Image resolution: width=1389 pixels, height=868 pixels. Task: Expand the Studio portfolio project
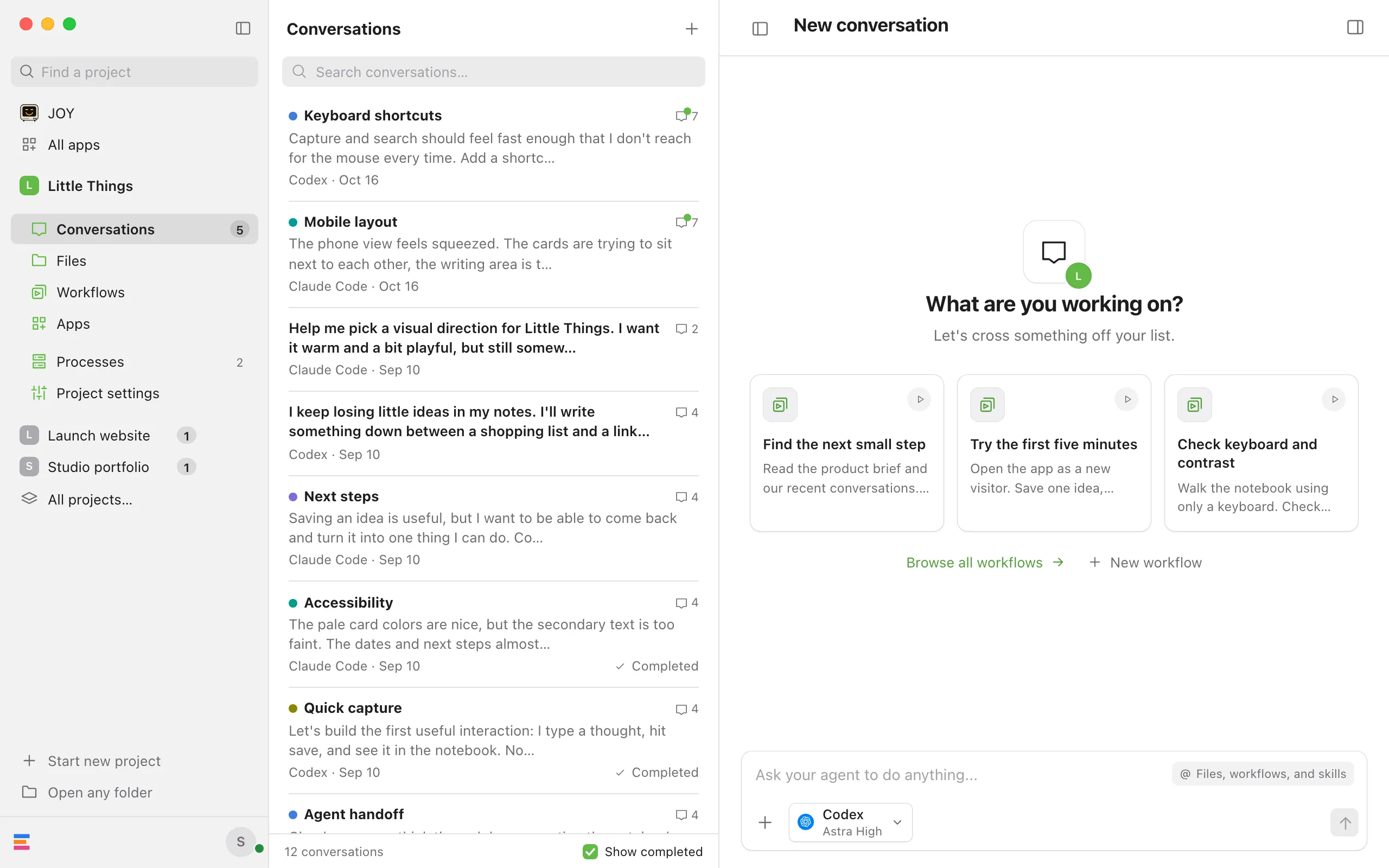[x=135, y=467]
